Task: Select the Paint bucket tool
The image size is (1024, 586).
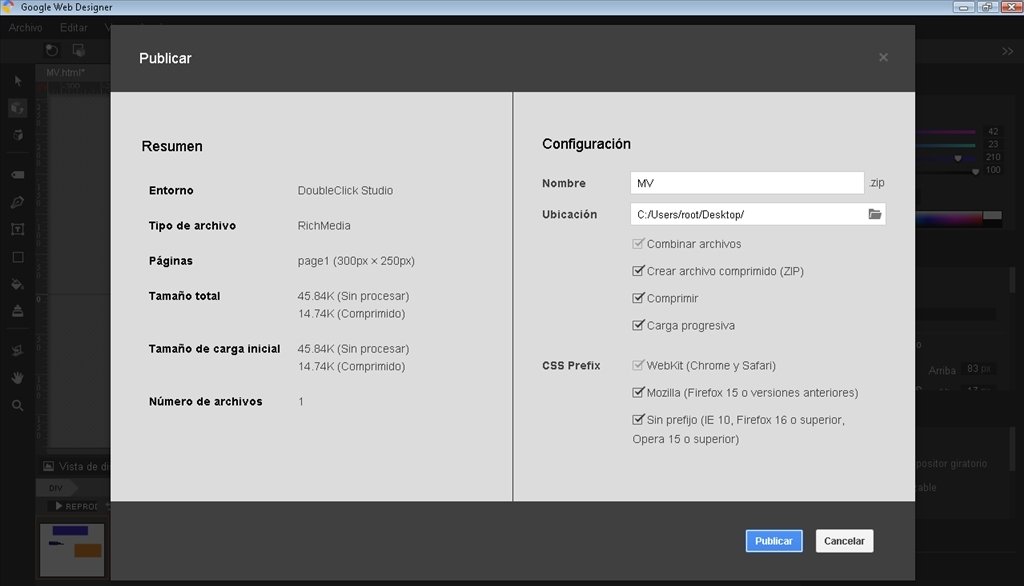Action: point(18,284)
